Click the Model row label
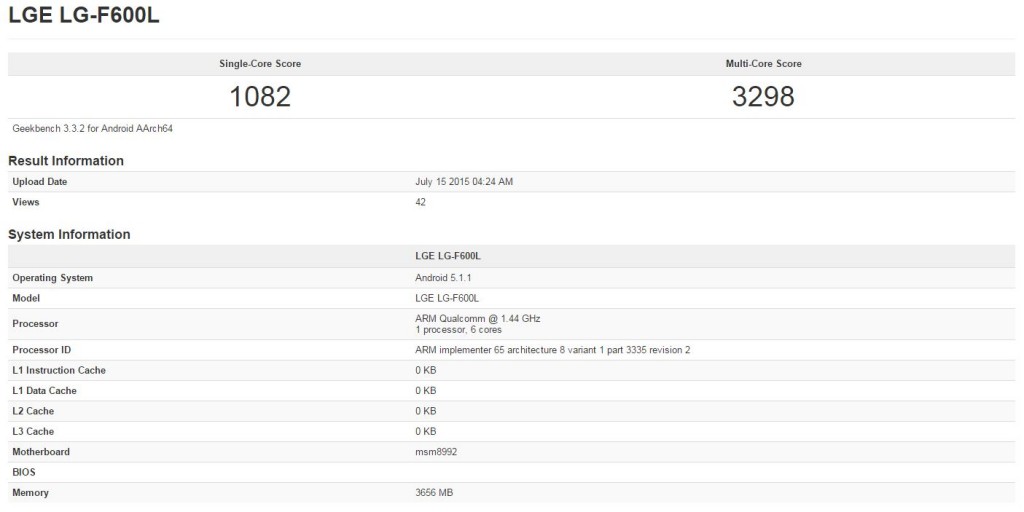1024x512 pixels. tap(26, 298)
